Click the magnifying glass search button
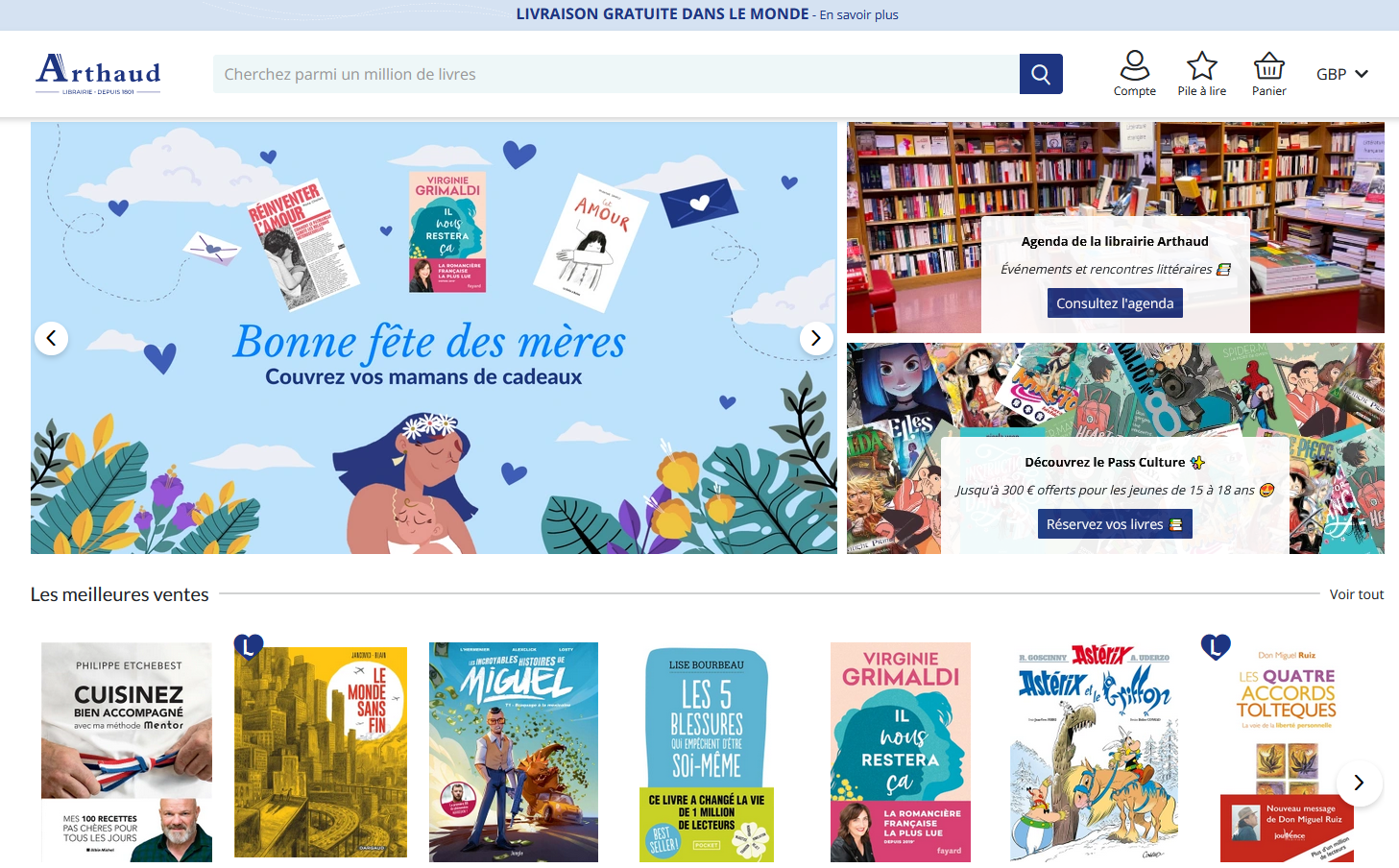Screen dimensions: 1399x868 click(1041, 74)
